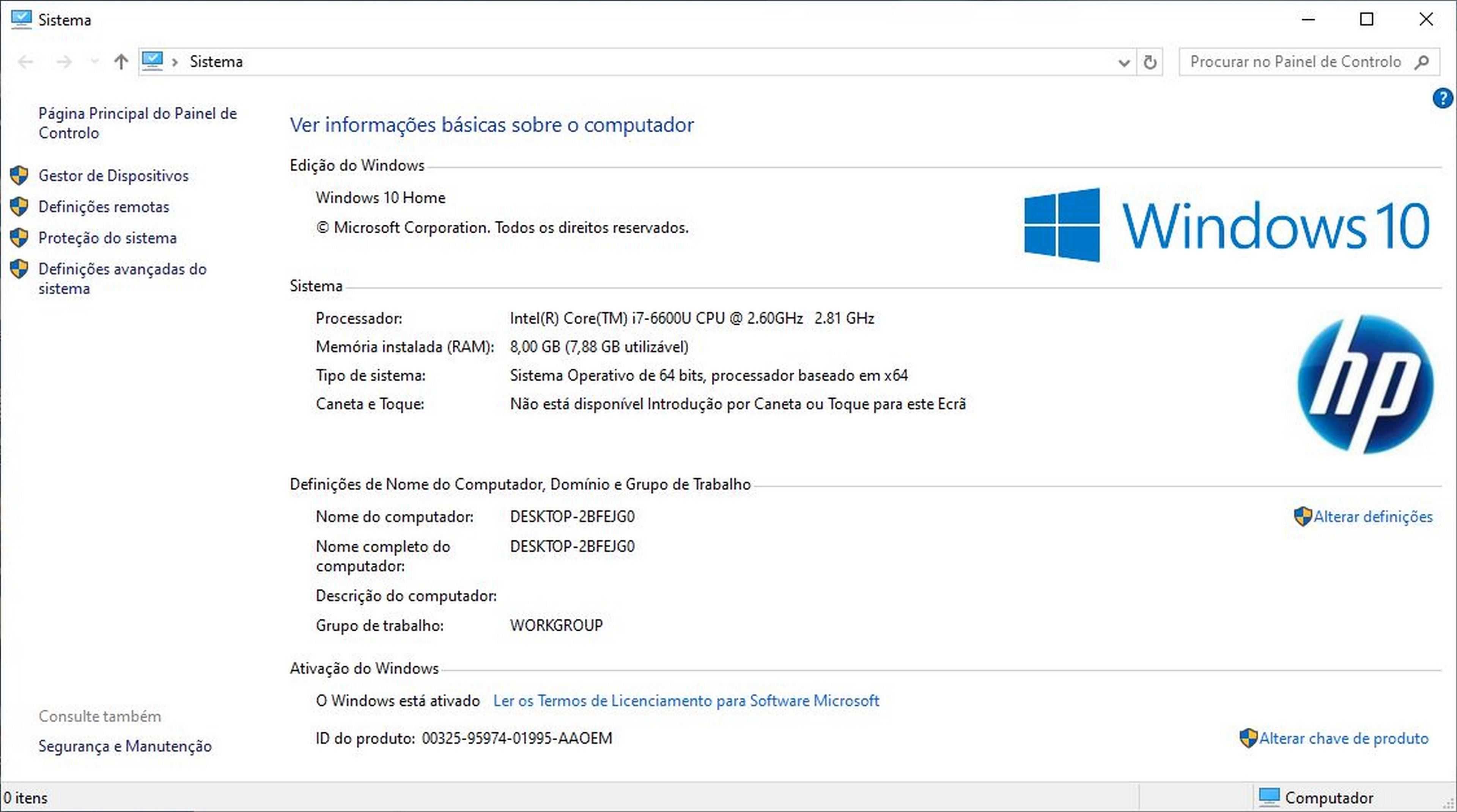The width and height of the screenshot is (1457, 812).
Task: Click the Sistema breadcrumb in address bar
Action: (216, 61)
